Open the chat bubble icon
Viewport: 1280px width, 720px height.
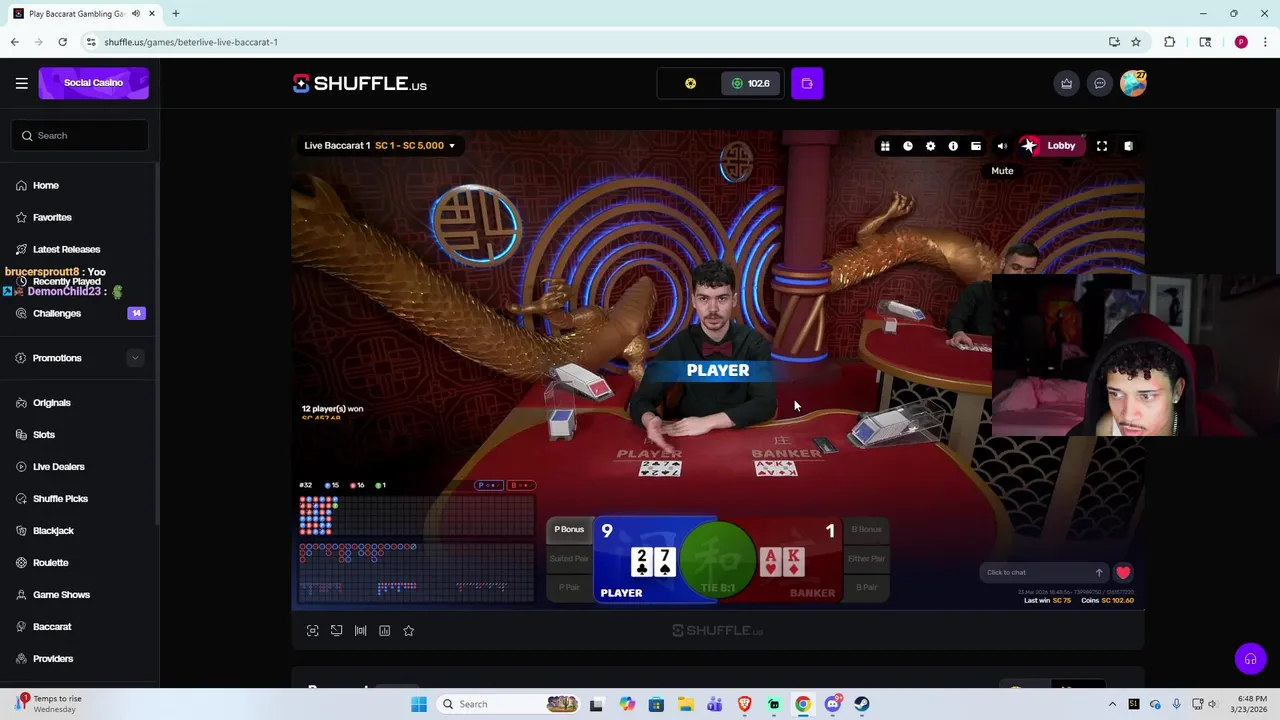[1099, 83]
